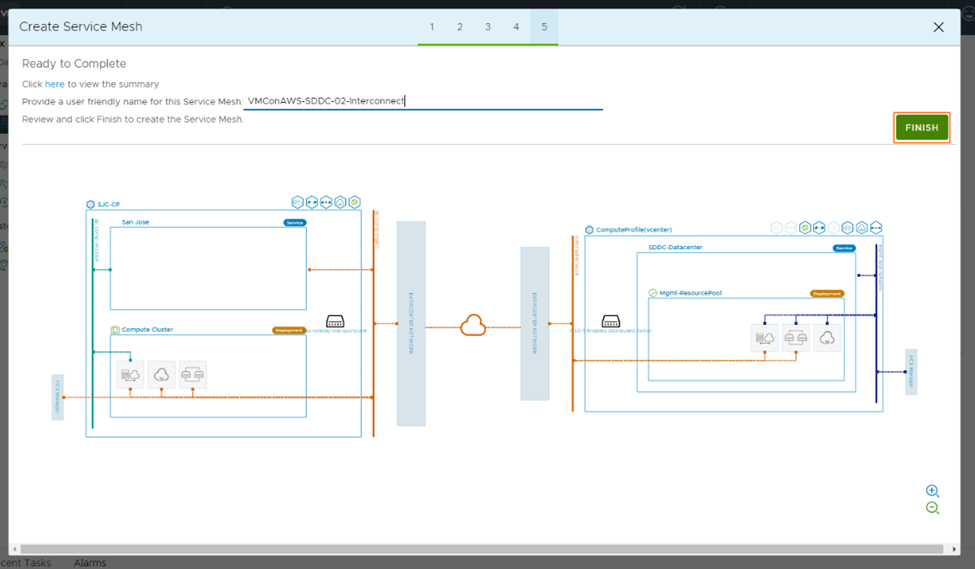This screenshot has width=975, height=569.
Task: Click the Deployment badge on Compute Cluster
Action: [289, 330]
